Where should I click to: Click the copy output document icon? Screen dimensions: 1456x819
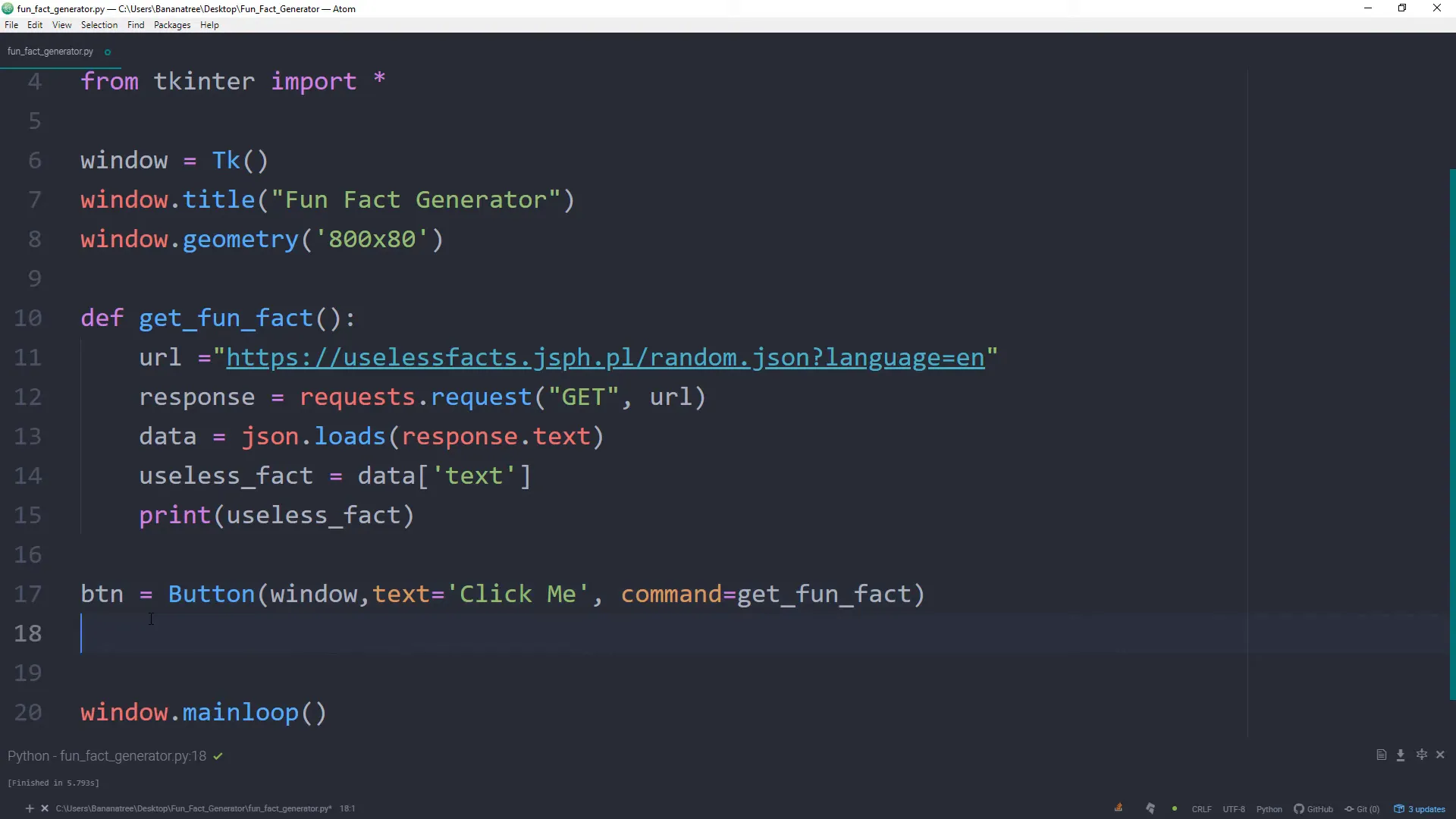[1381, 755]
